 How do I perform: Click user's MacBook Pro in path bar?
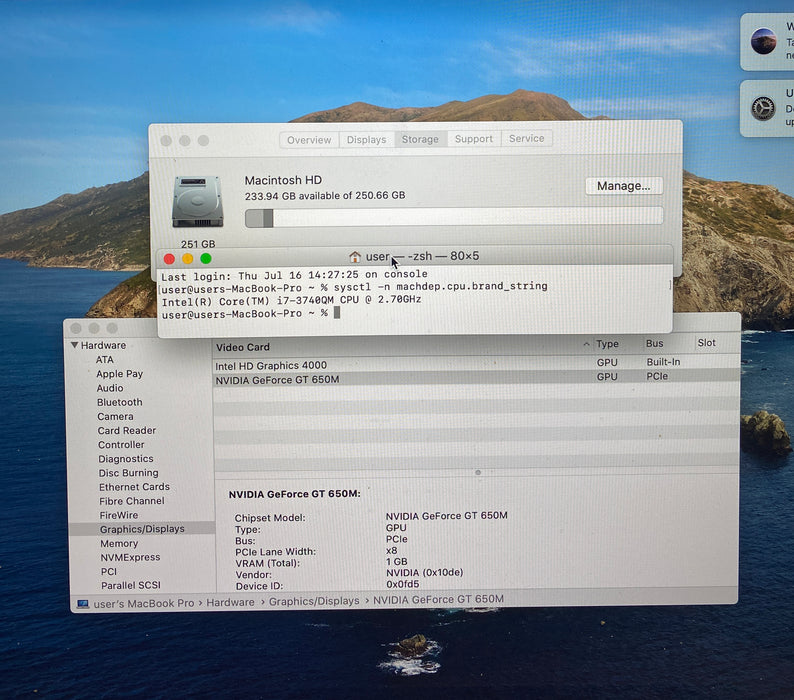pyautogui.click(x=144, y=603)
